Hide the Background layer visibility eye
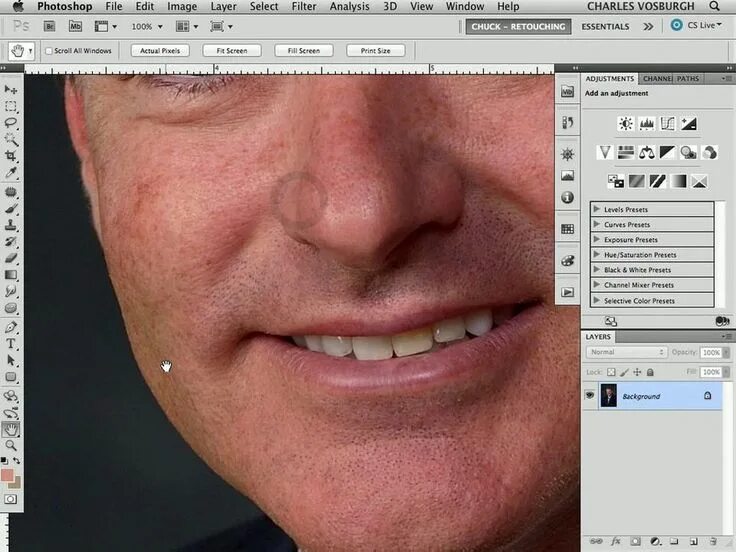736x552 pixels. (x=590, y=396)
